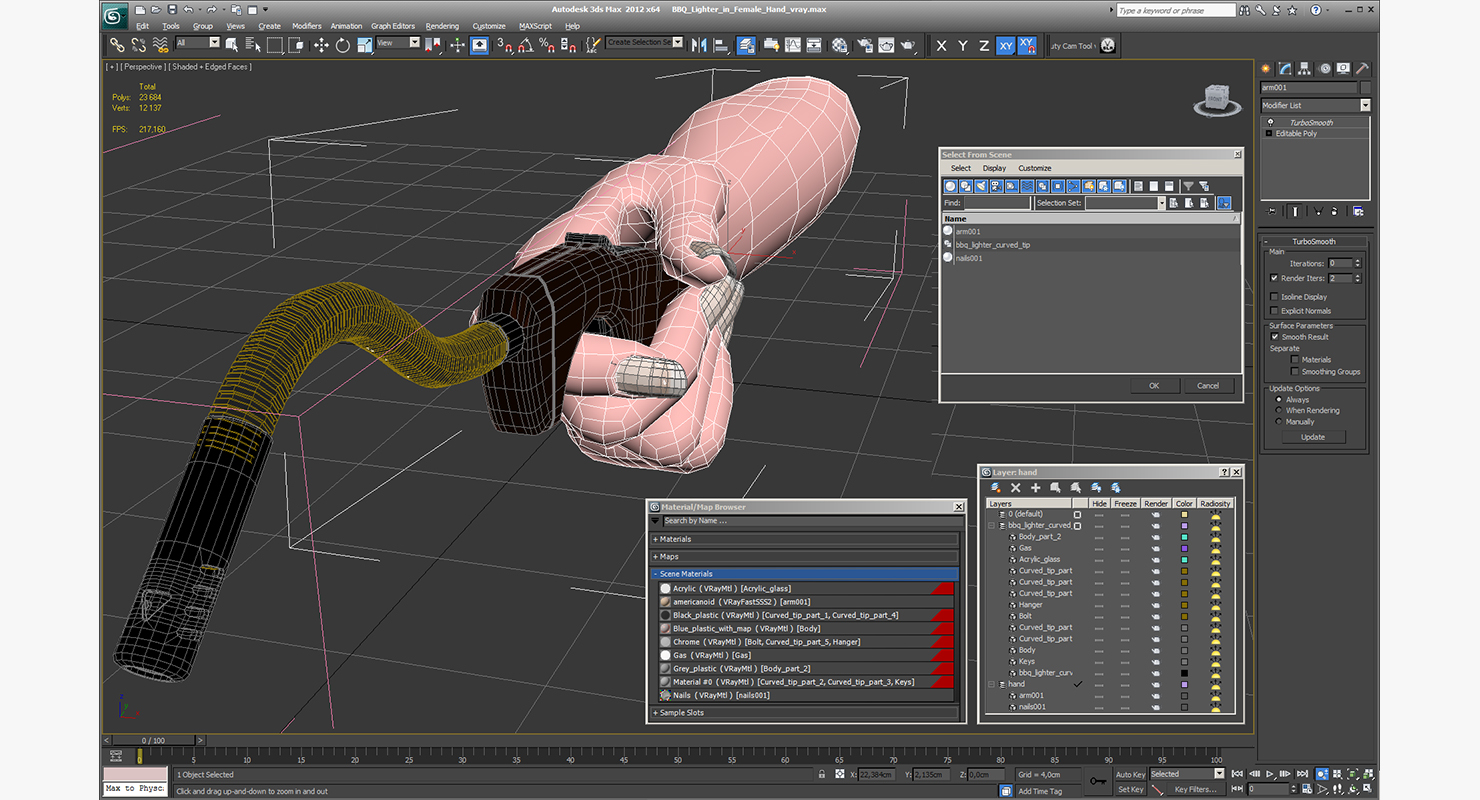Viewport: 1480px width, 800px height.
Task: Select the Link tool in main toolbar
Action: click(118, 45)
